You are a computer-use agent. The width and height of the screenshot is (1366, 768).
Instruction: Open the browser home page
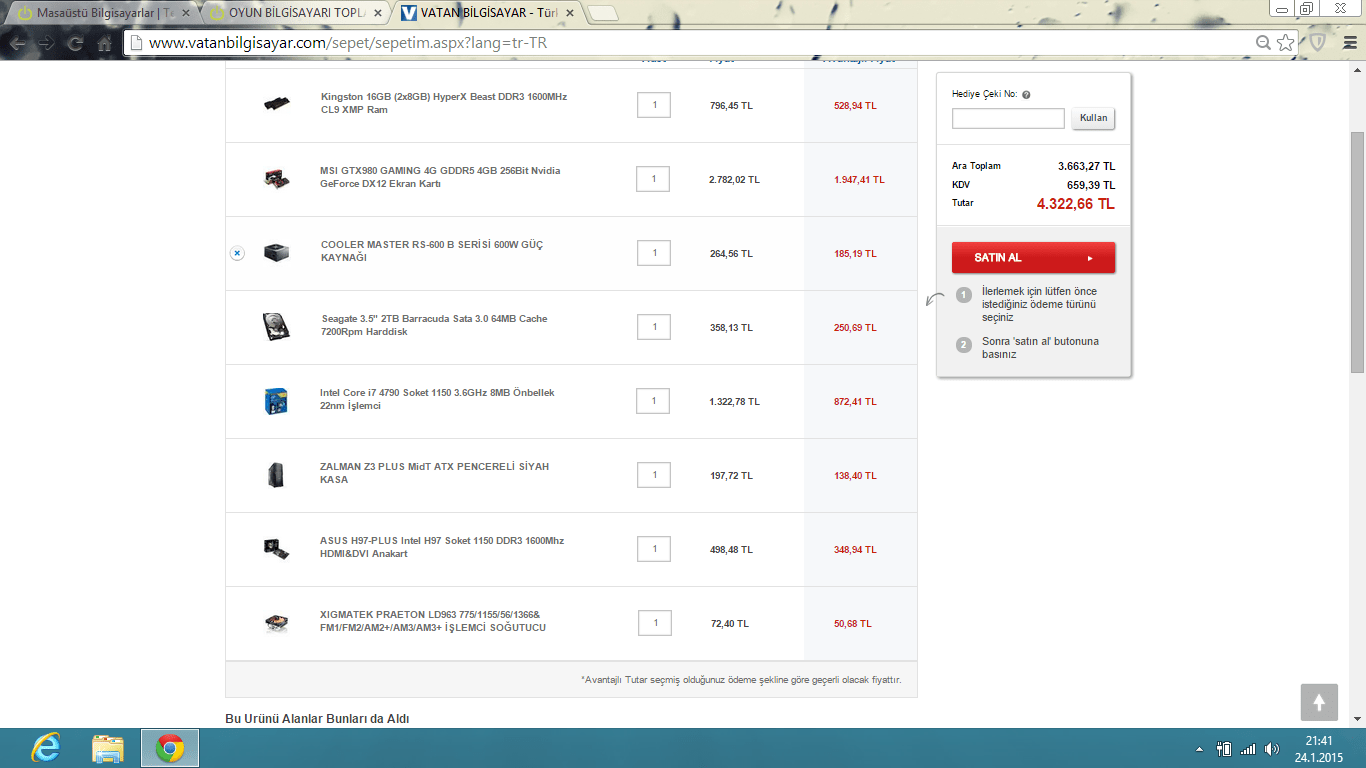(x=104, y=44)
